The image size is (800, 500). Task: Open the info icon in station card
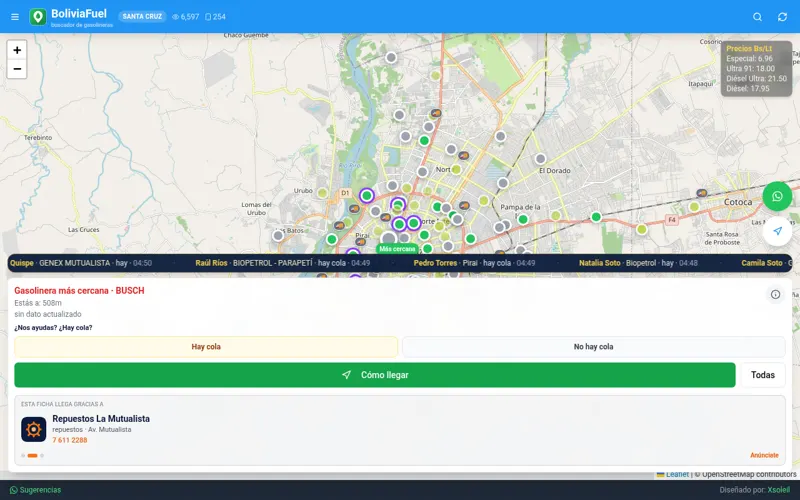(x=775, y=294)
